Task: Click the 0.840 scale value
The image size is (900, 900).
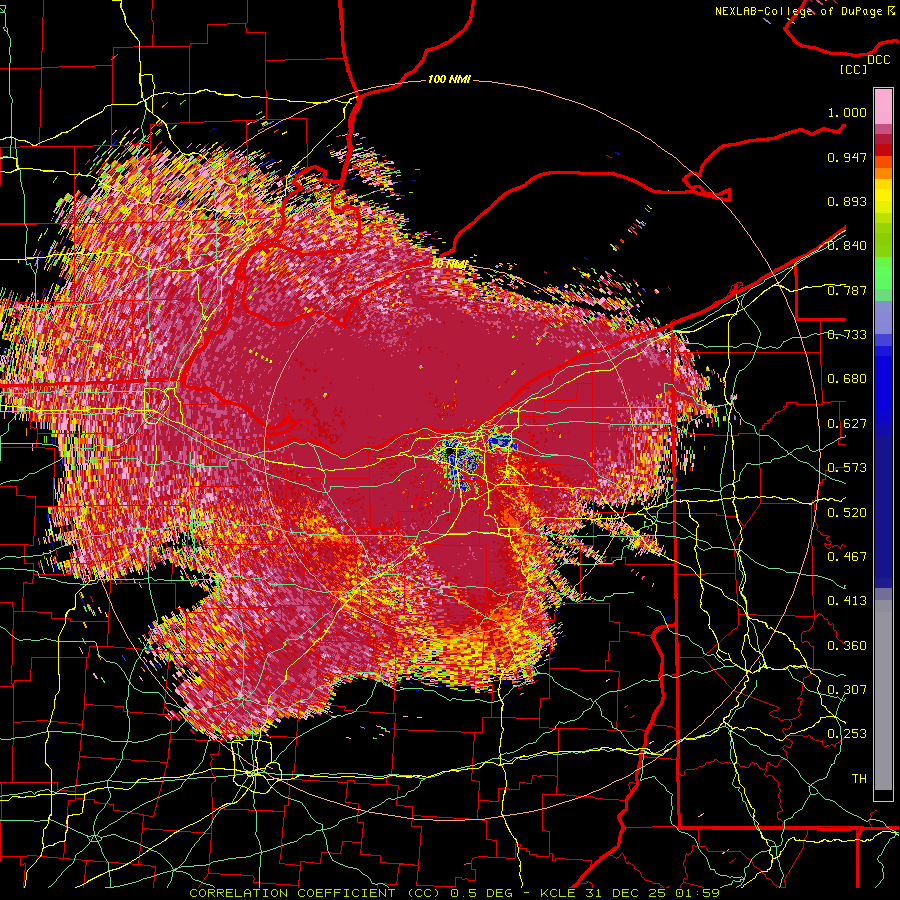Action: pos(847,246)
